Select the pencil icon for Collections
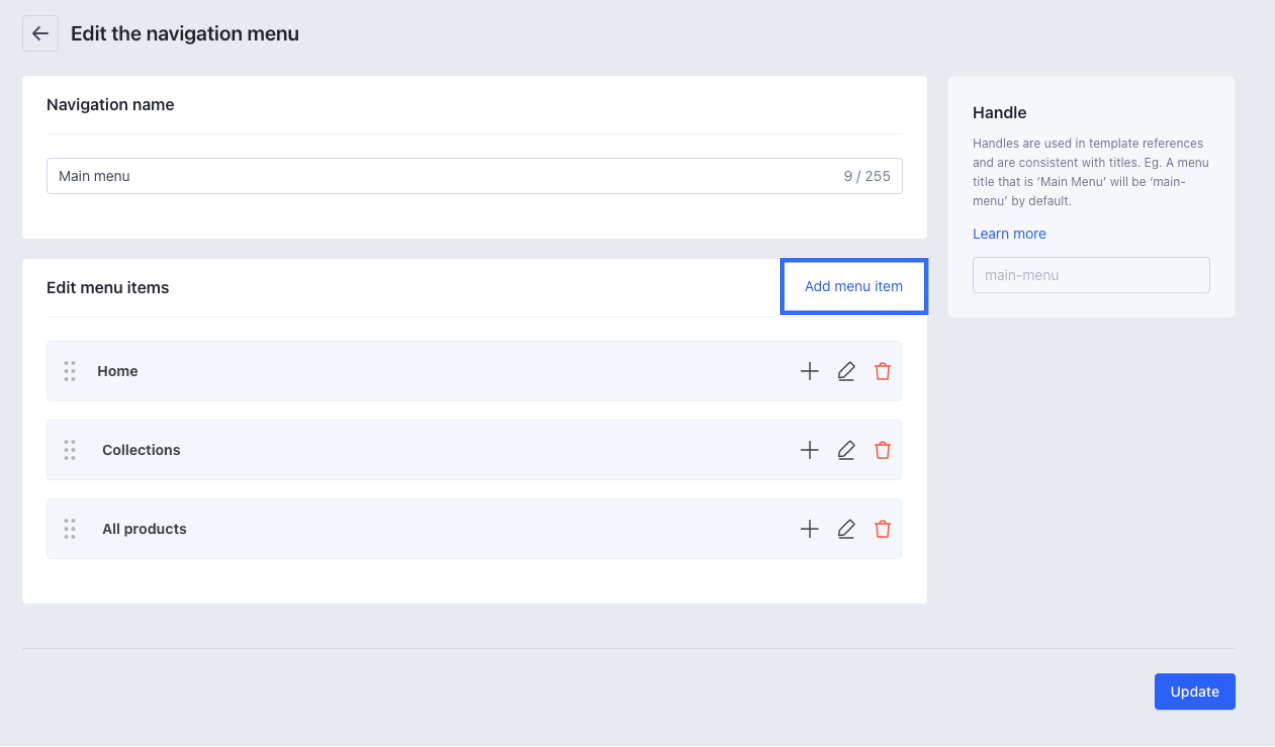Viewport: 1275px width, 747px height. (x=846, y=450)
